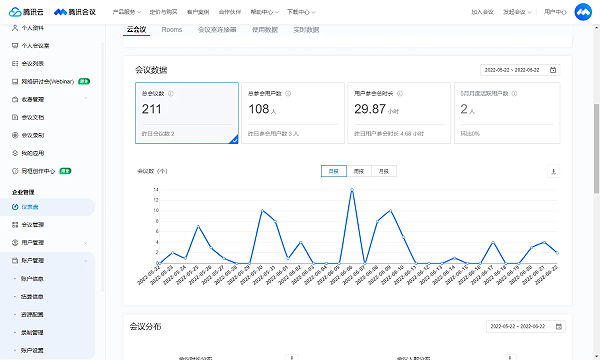
Task: Expand the 用户管理 submenu chevron
Action: (x=85, y=243)
